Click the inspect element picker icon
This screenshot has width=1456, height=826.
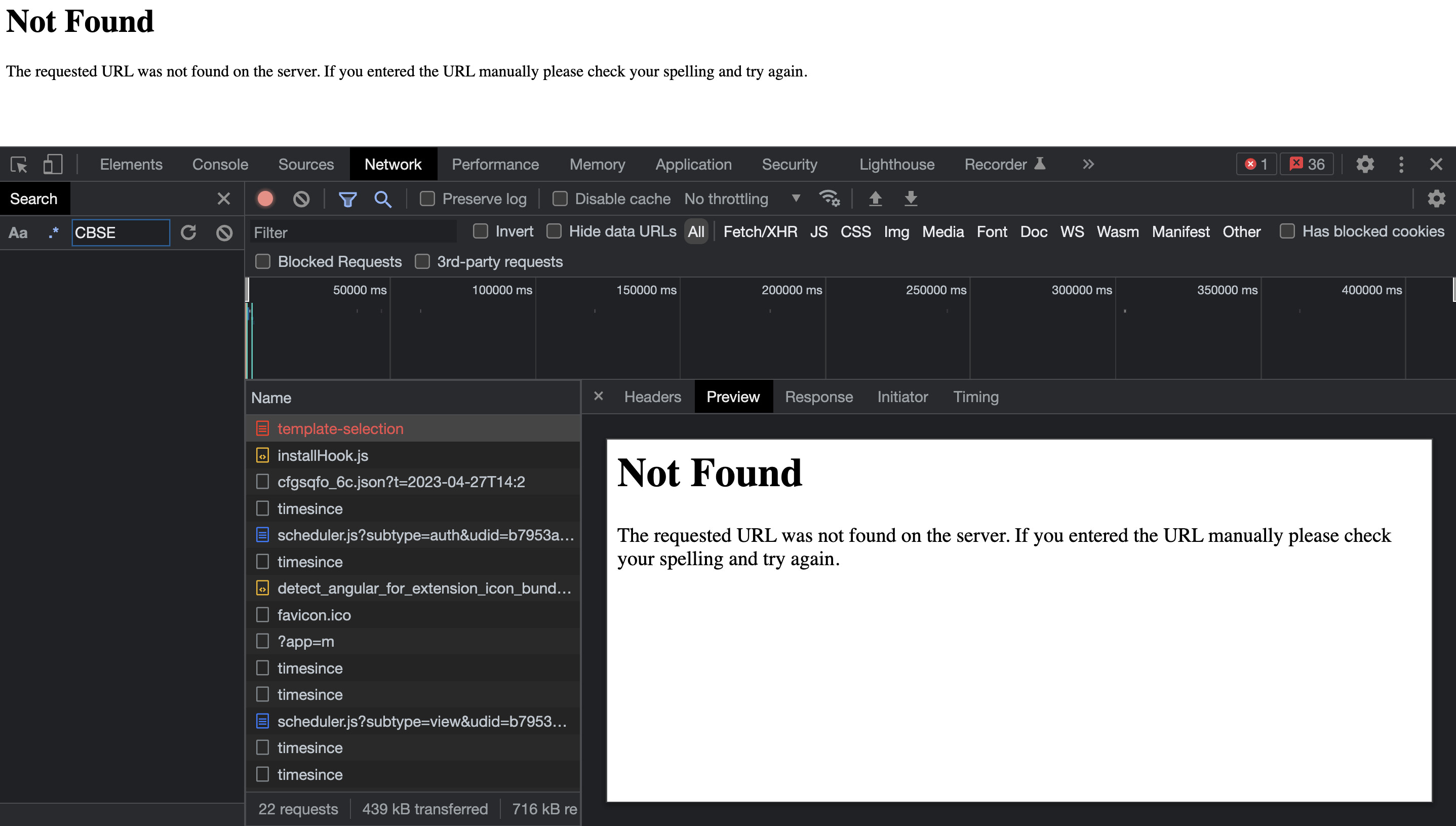pyautogui.click(x=19, y=165)
